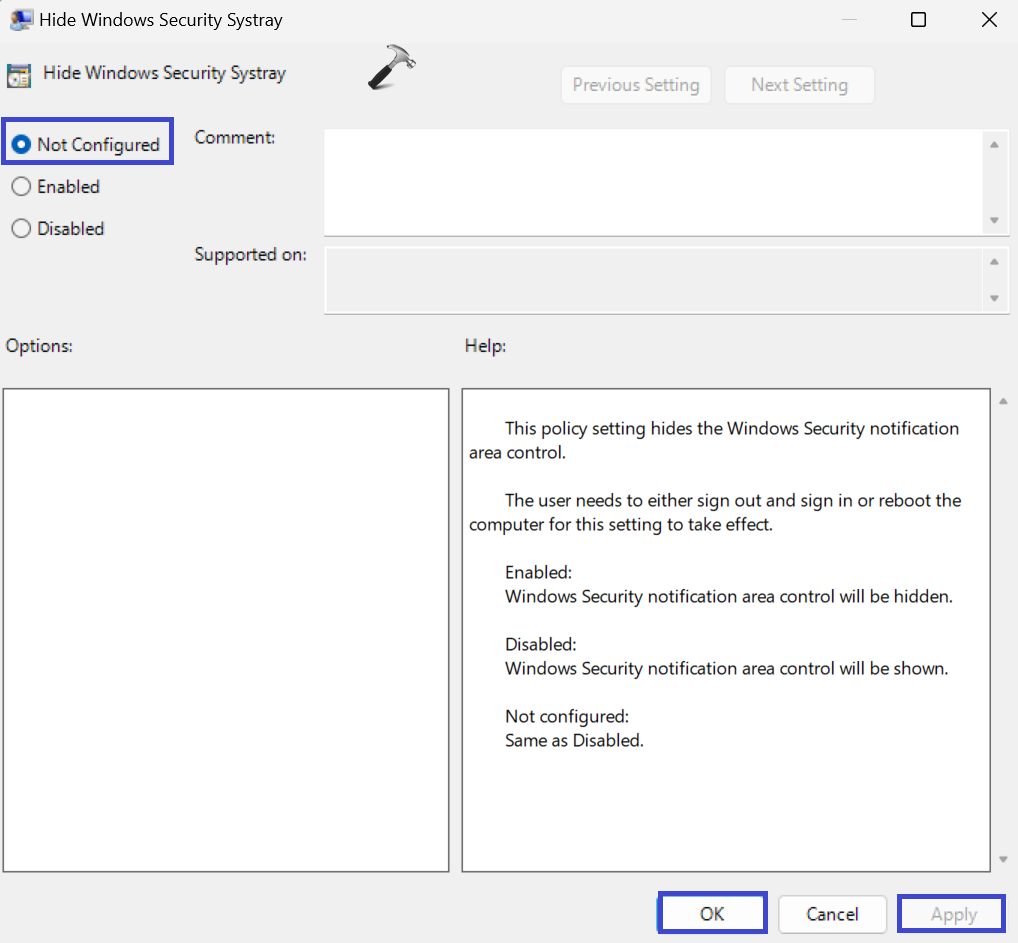
Task: Go to the Previous Setting
Action: coord(636,85)
